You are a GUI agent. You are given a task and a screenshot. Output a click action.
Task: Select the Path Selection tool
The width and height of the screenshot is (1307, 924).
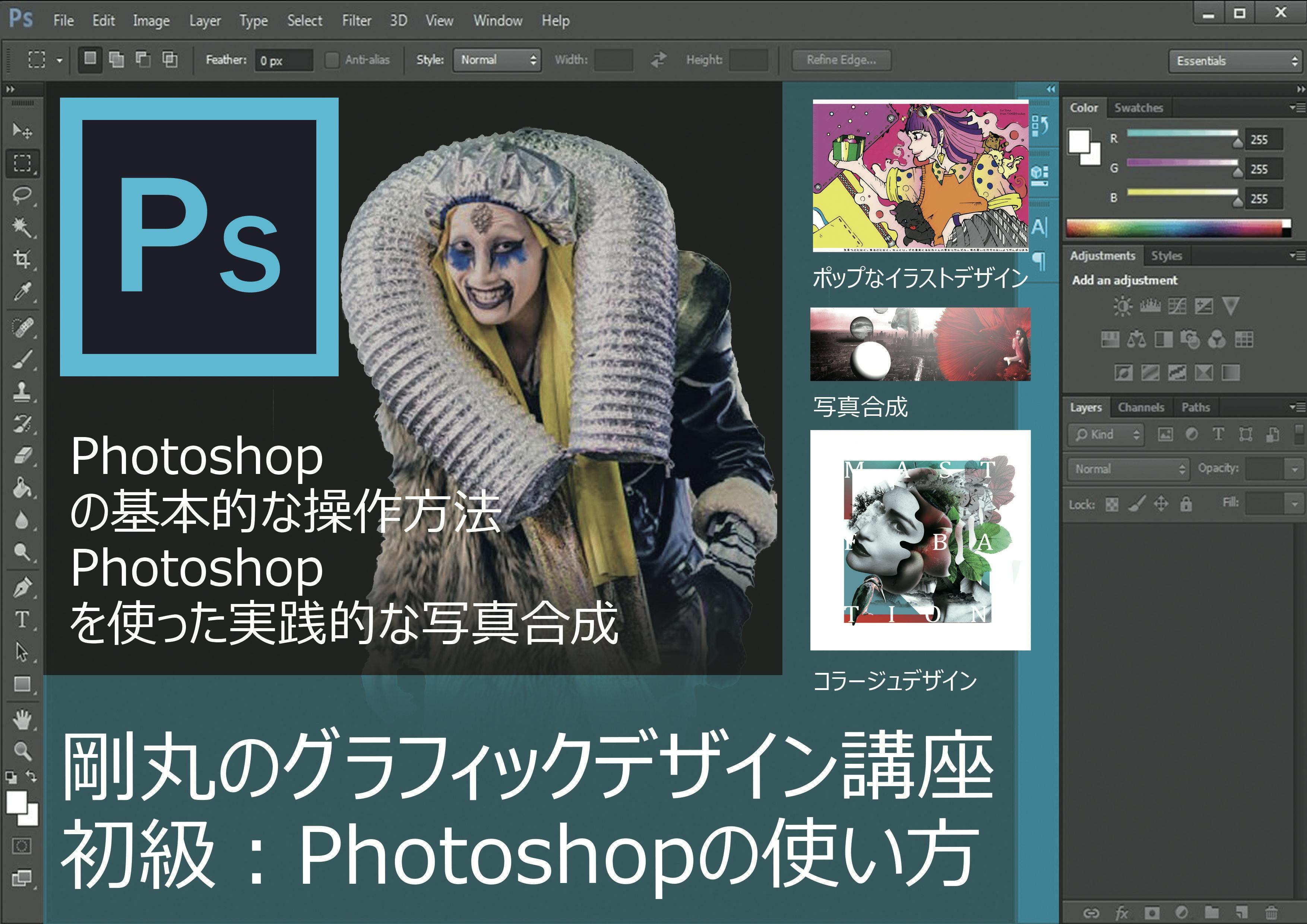coord(22,651)
